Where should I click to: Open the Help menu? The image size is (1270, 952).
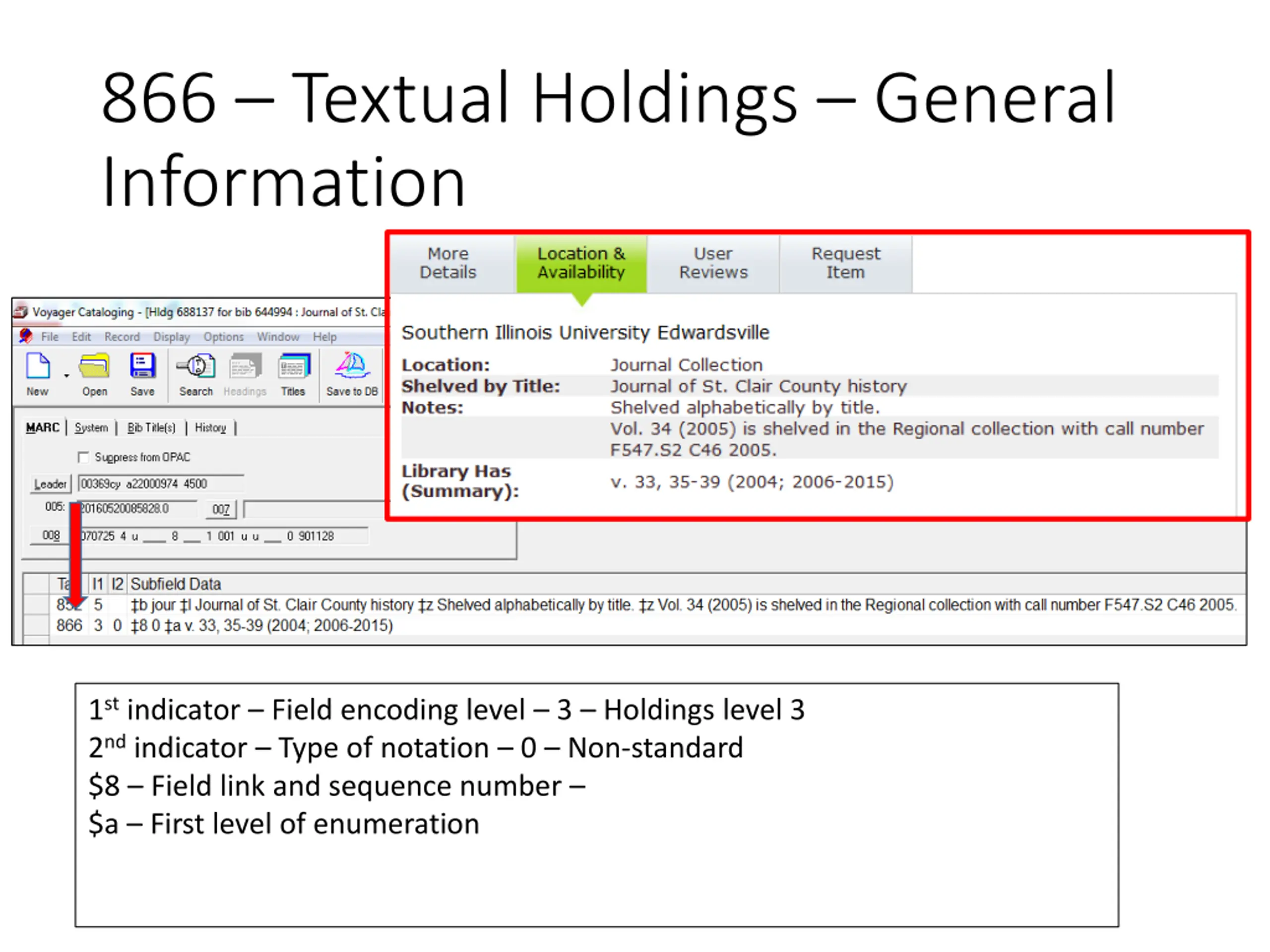click(x=324, y=337)
